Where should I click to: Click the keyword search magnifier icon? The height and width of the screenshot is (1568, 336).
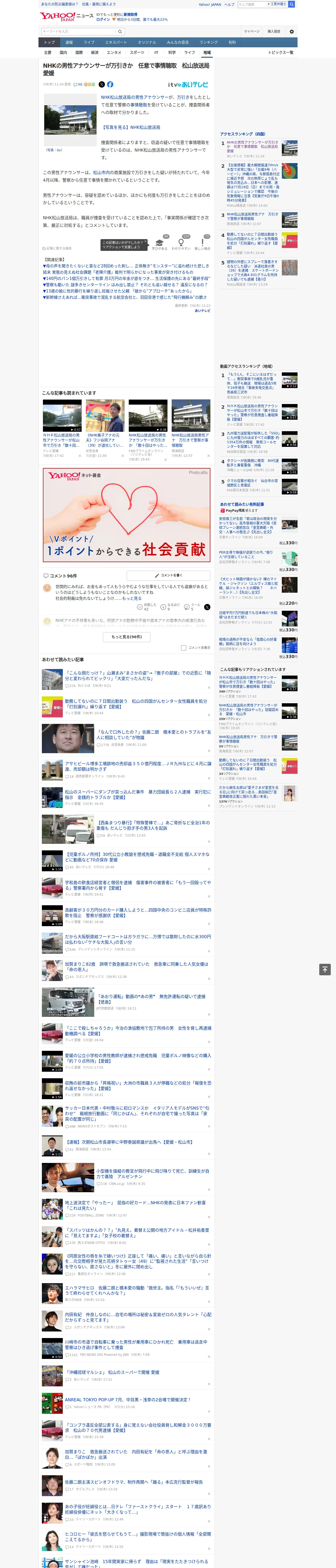(x=120, y=32)
